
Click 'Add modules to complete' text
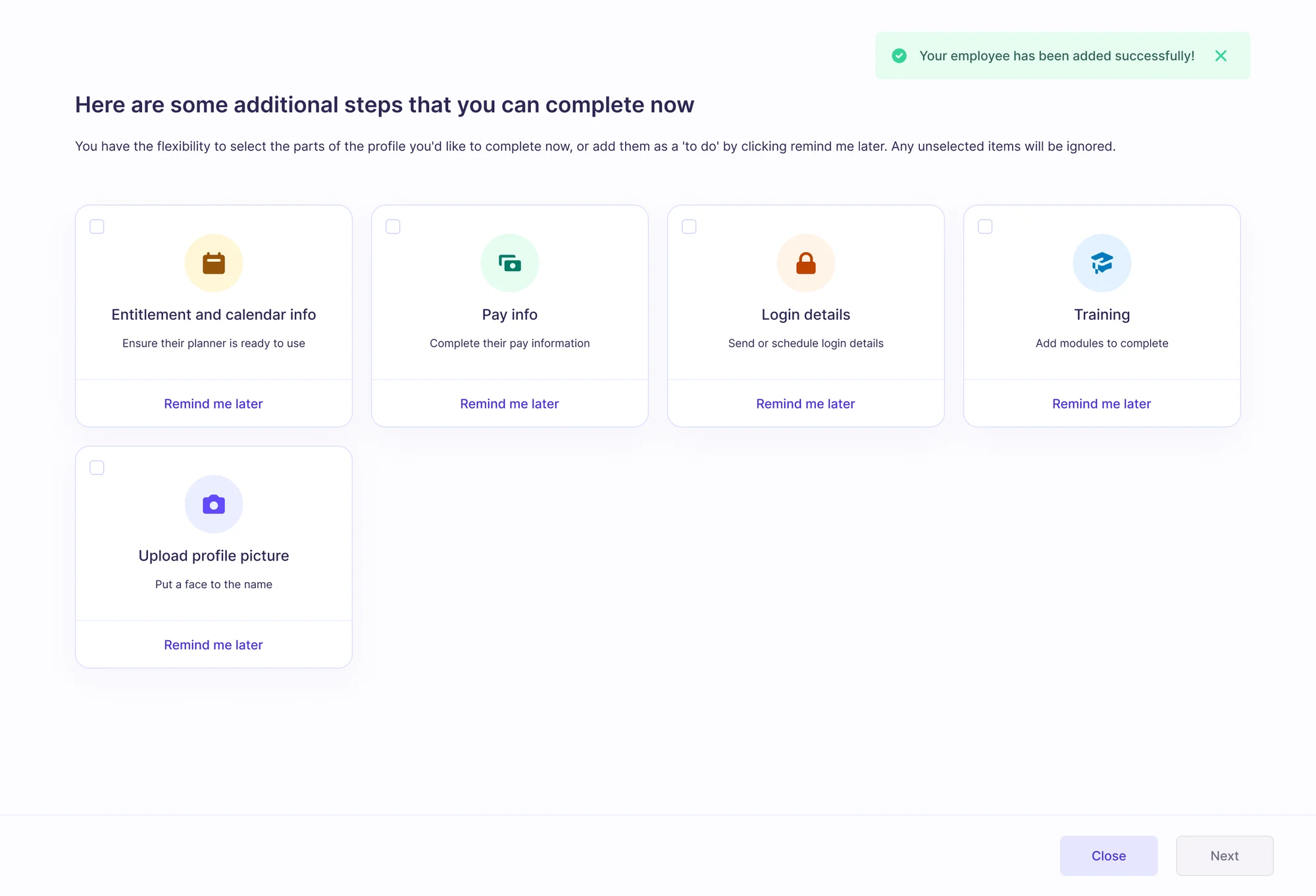point(1102,343)
